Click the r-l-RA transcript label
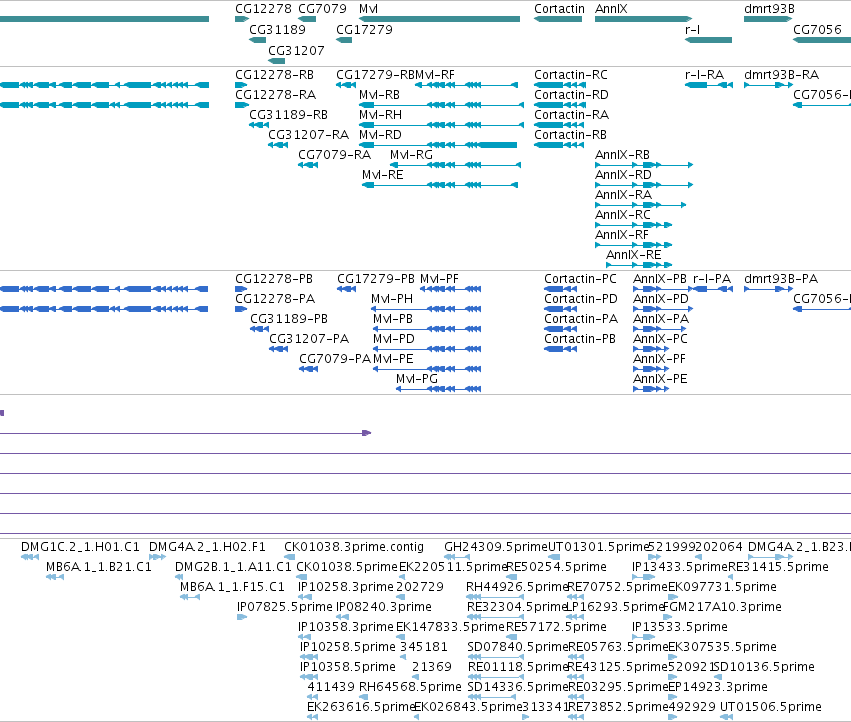851x722 pixels. [704, 74]
